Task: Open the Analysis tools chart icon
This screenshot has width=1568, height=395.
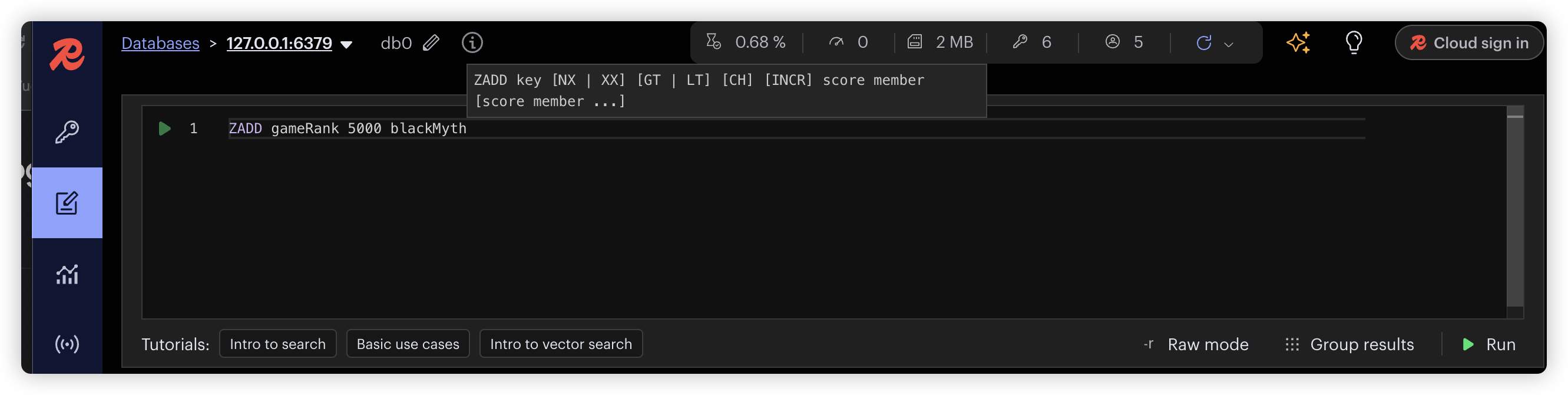Action: 67,274
